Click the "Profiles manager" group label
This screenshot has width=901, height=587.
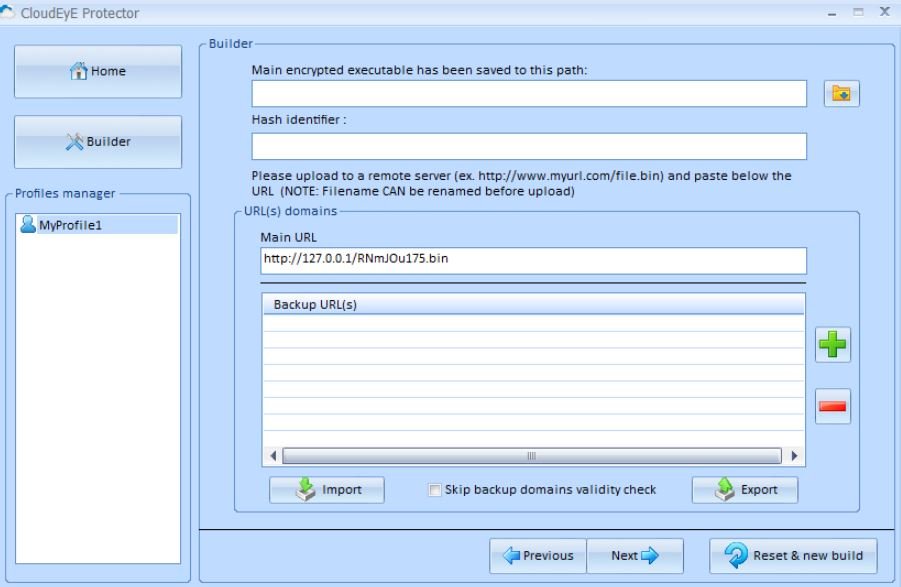tap(65, 194)
